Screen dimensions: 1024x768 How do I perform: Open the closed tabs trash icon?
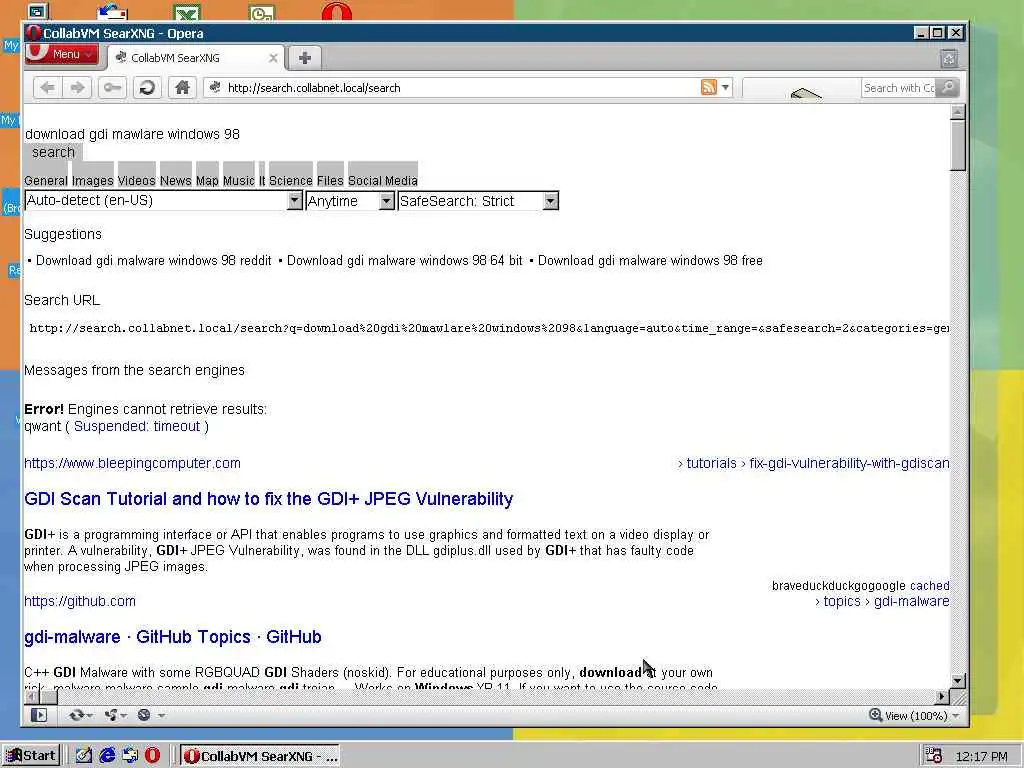pyautogui.click(x=949, y=59)
